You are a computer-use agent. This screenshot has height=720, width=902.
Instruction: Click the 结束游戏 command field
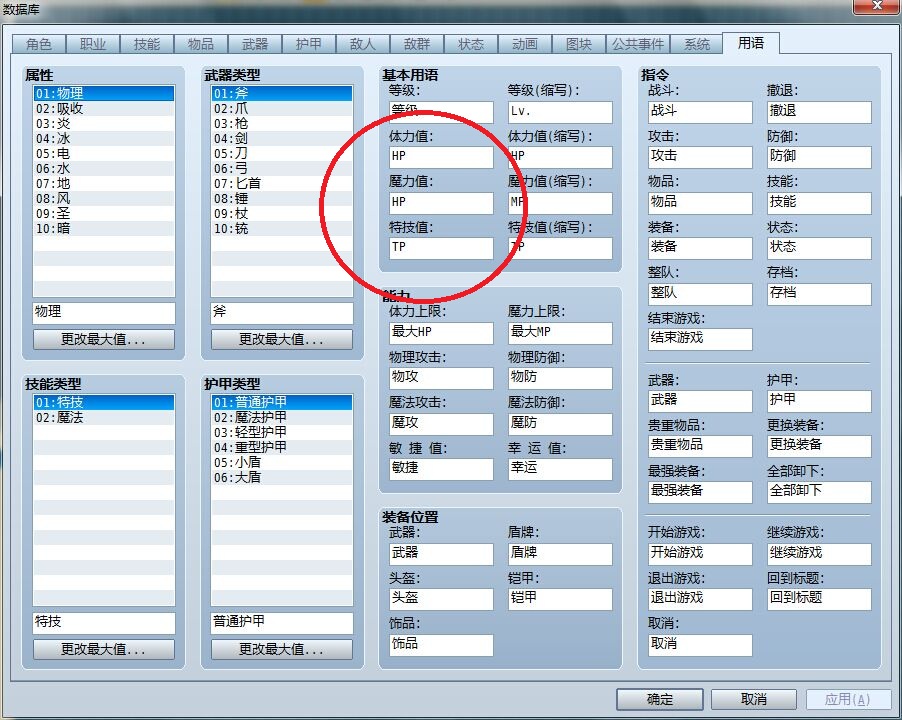[700, 339]
